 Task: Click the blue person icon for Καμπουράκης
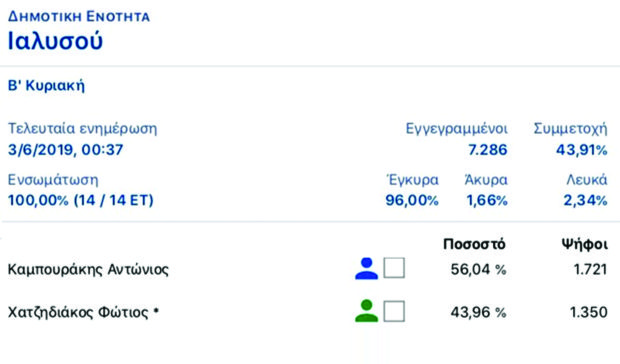367,269
